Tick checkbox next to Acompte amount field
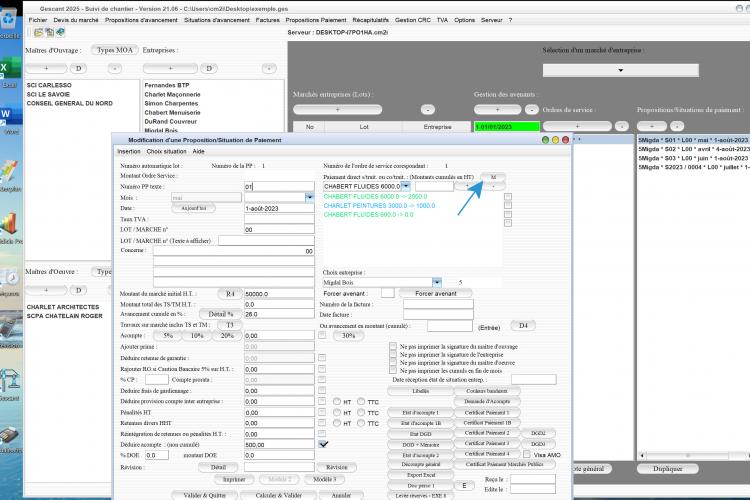 (322, 335)
